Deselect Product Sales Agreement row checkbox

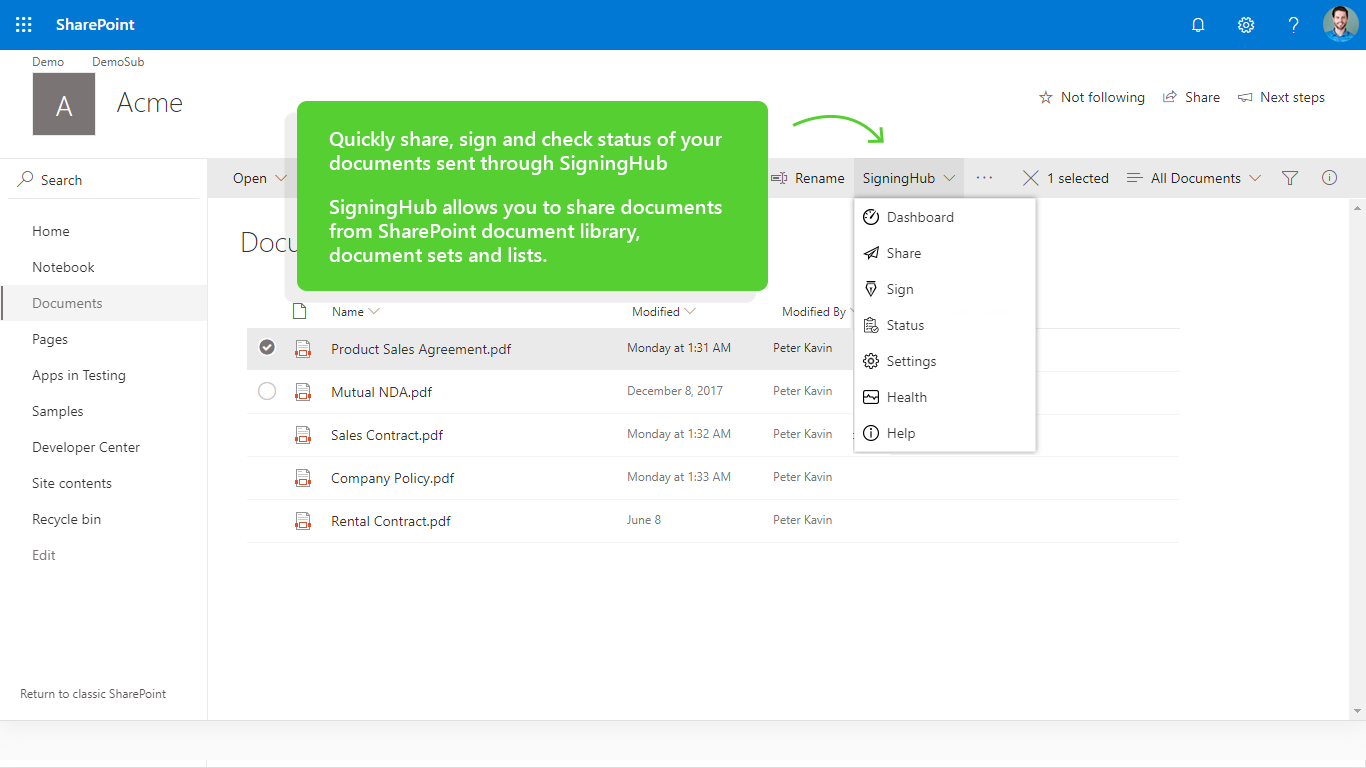(267, 347)
